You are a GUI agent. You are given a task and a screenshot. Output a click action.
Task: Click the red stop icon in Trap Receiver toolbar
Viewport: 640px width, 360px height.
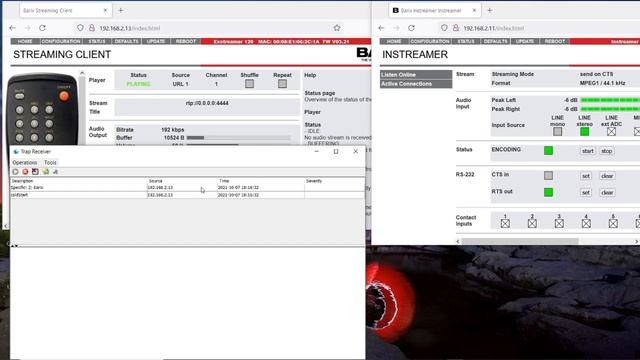25,172
